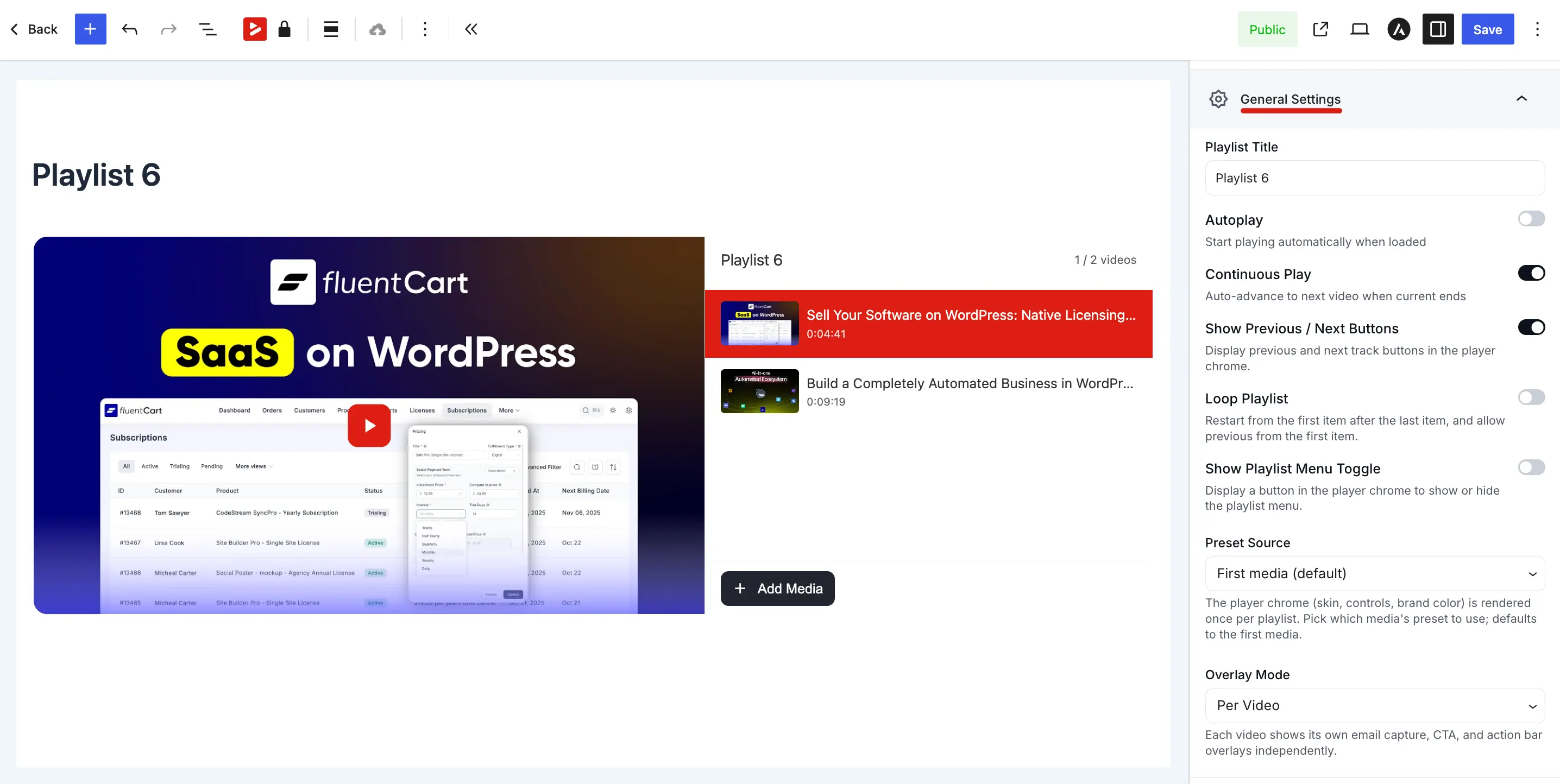Enable the Loop Playlist toggle
This screenshot has width=1560, height=784.
pyautogui.click(x=1531, y=397)
